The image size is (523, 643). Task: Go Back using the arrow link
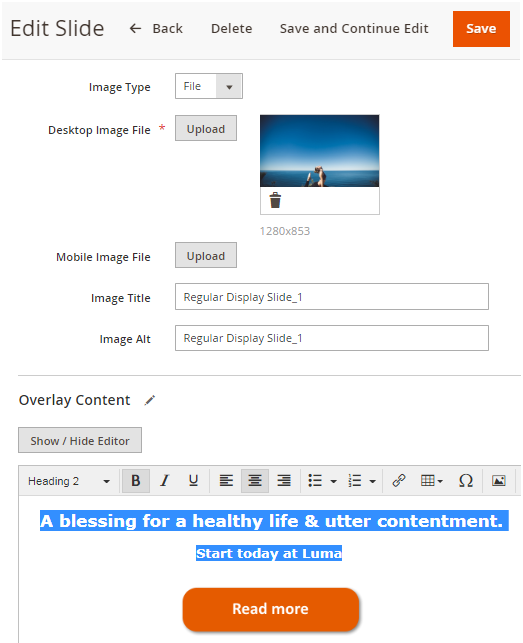click(x=156, y=29)
